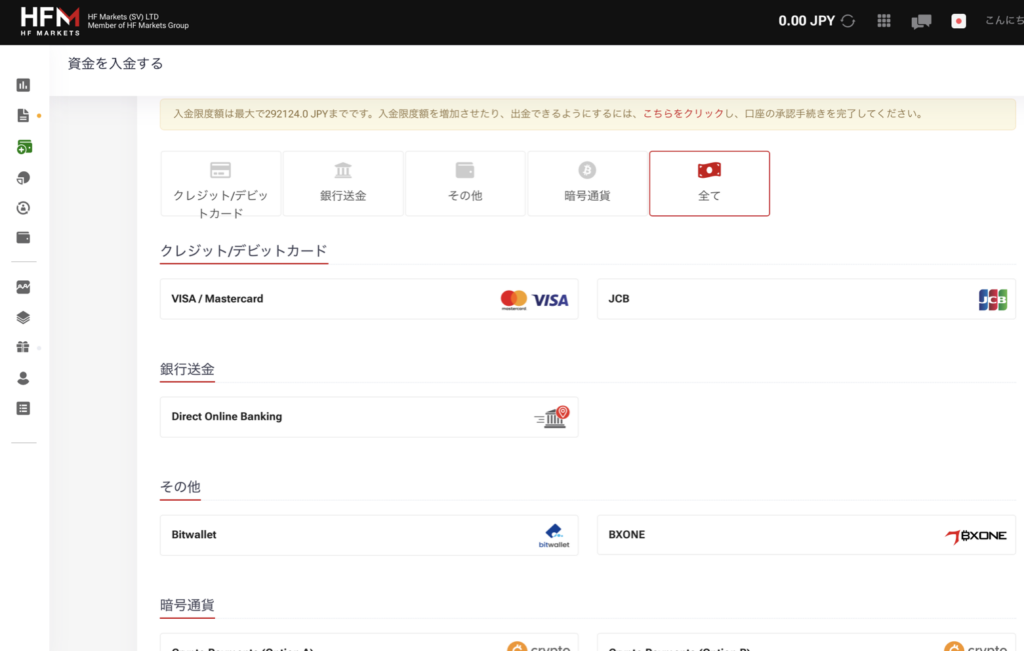This screenshot has width=1024, height=651.
Task: Open the list sidebar icon
Action: [x=23, y=408]
